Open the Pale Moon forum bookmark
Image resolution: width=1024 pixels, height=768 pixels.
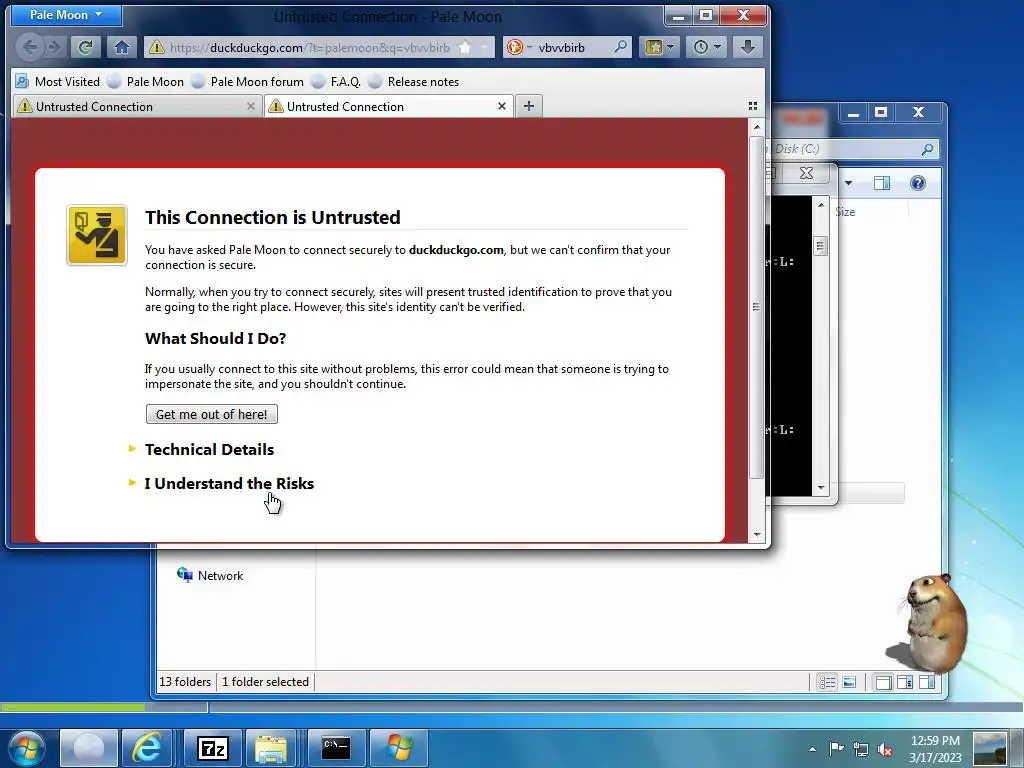coord(248,82)
